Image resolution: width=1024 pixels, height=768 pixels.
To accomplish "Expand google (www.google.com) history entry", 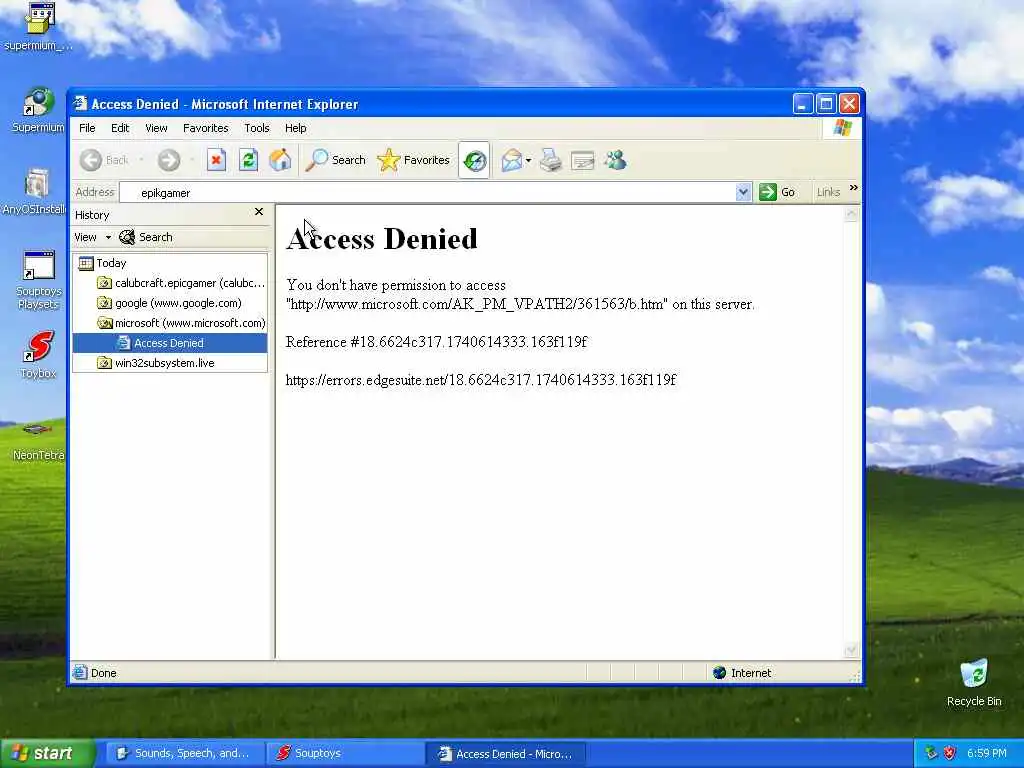I will point(170,303).
